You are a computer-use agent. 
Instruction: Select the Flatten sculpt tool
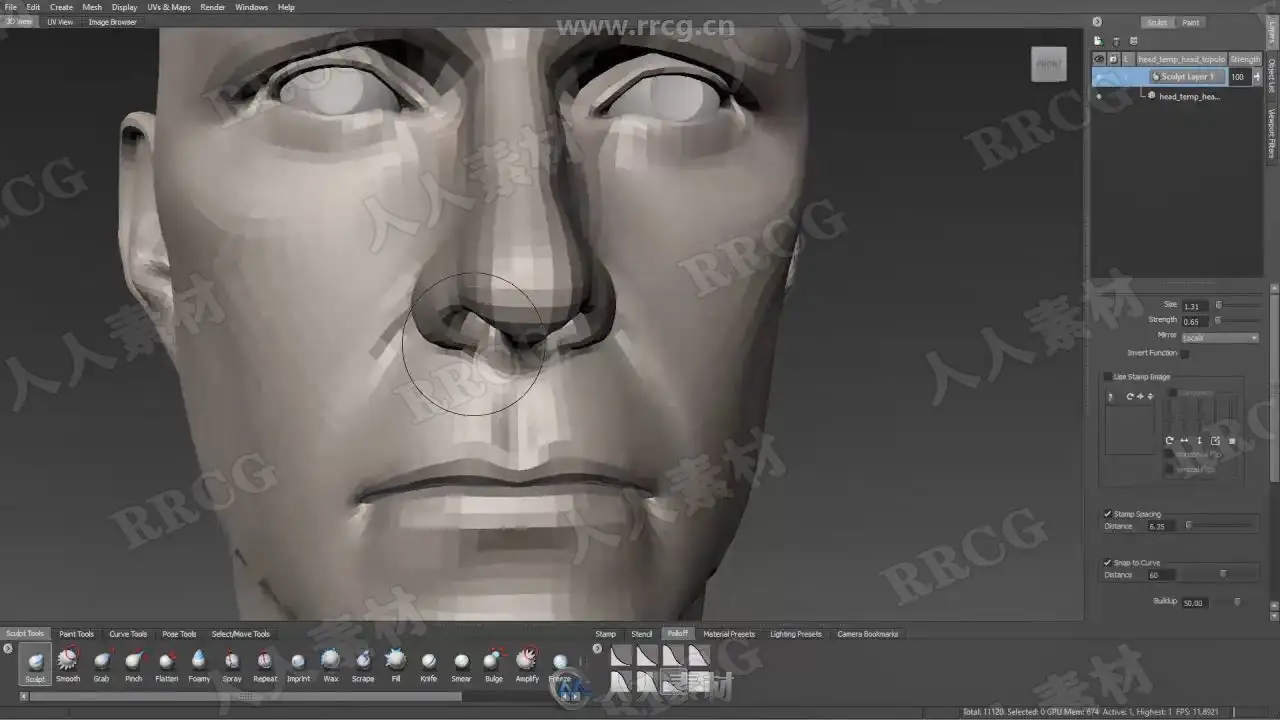click(166, 664)
